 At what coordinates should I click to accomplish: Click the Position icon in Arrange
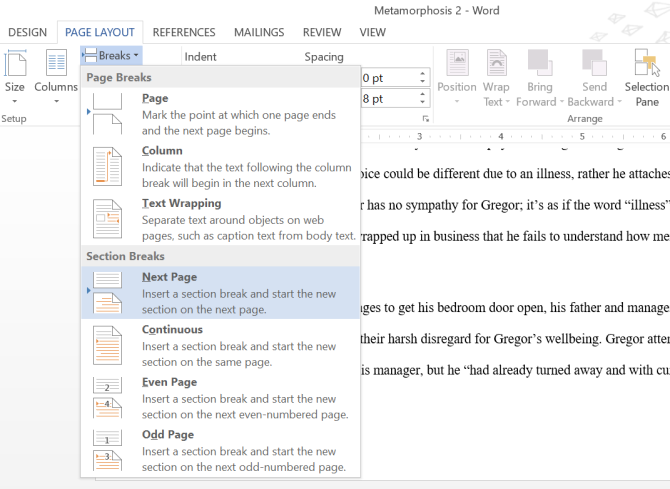pyautogui.click(x=457, y=62)
